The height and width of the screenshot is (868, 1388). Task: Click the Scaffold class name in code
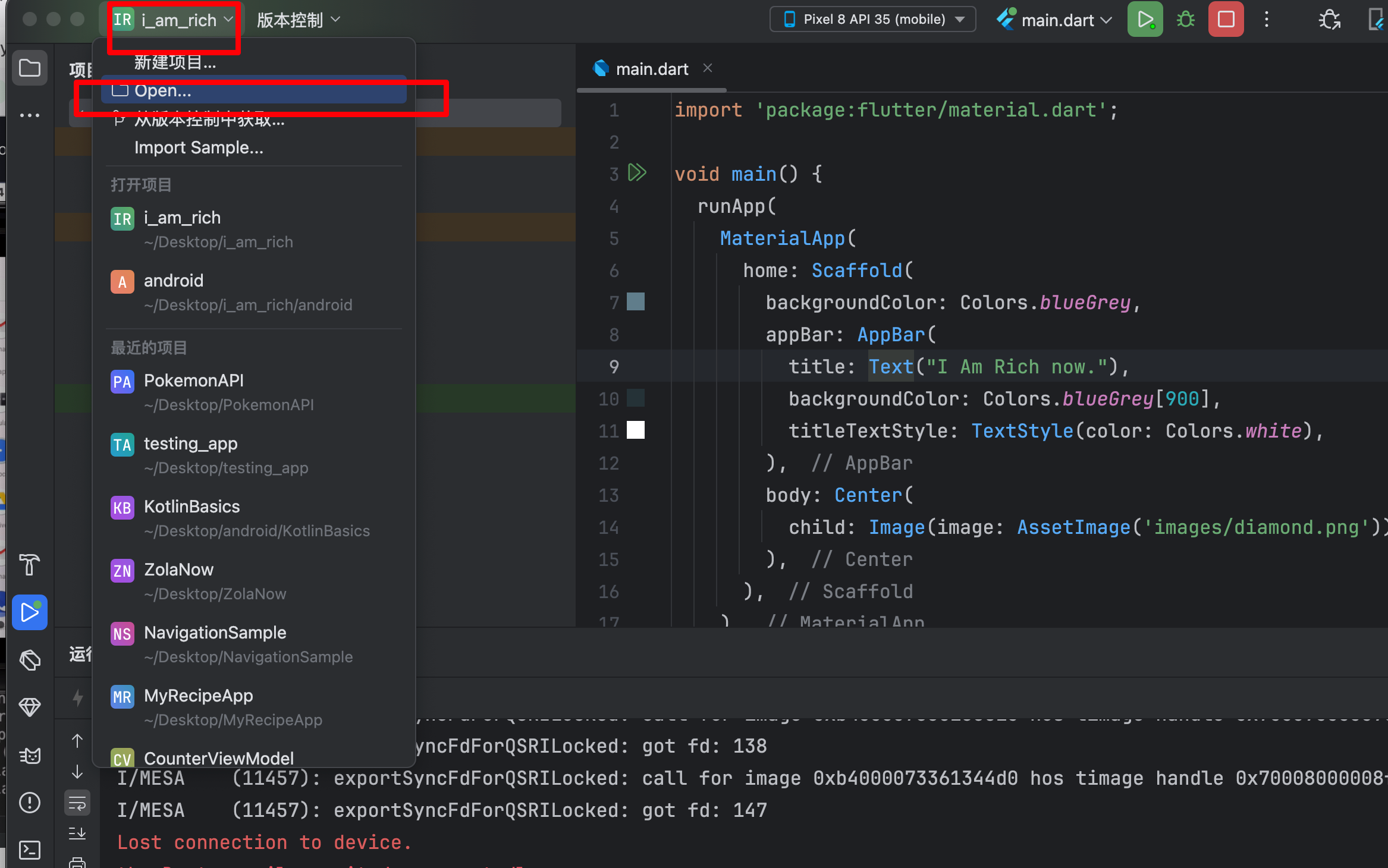857,271
